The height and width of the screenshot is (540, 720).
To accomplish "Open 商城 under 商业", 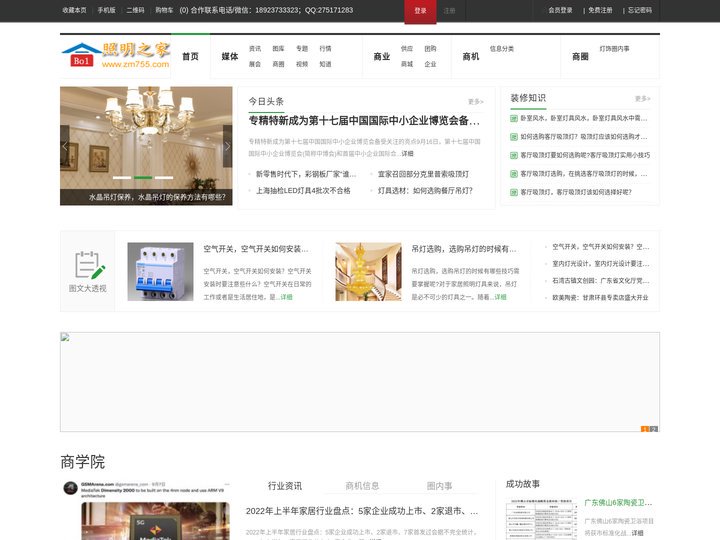I will click(x=407, y=64).
